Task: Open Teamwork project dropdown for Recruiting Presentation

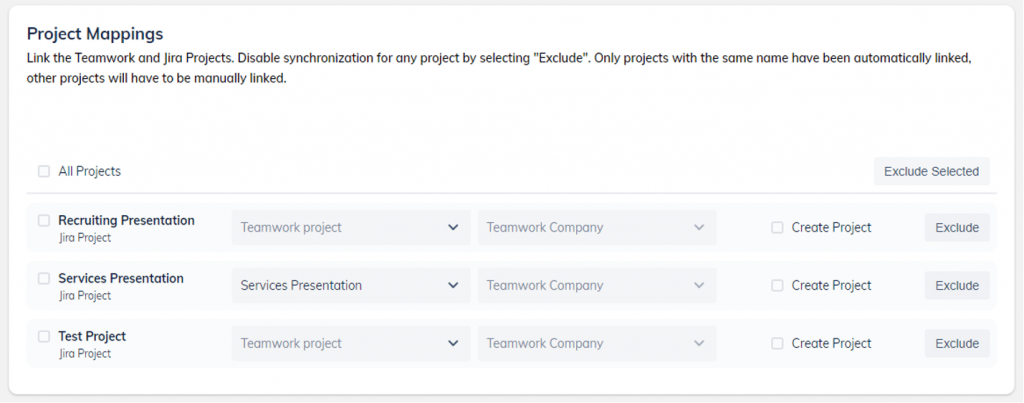Action: tap(350, 228)
